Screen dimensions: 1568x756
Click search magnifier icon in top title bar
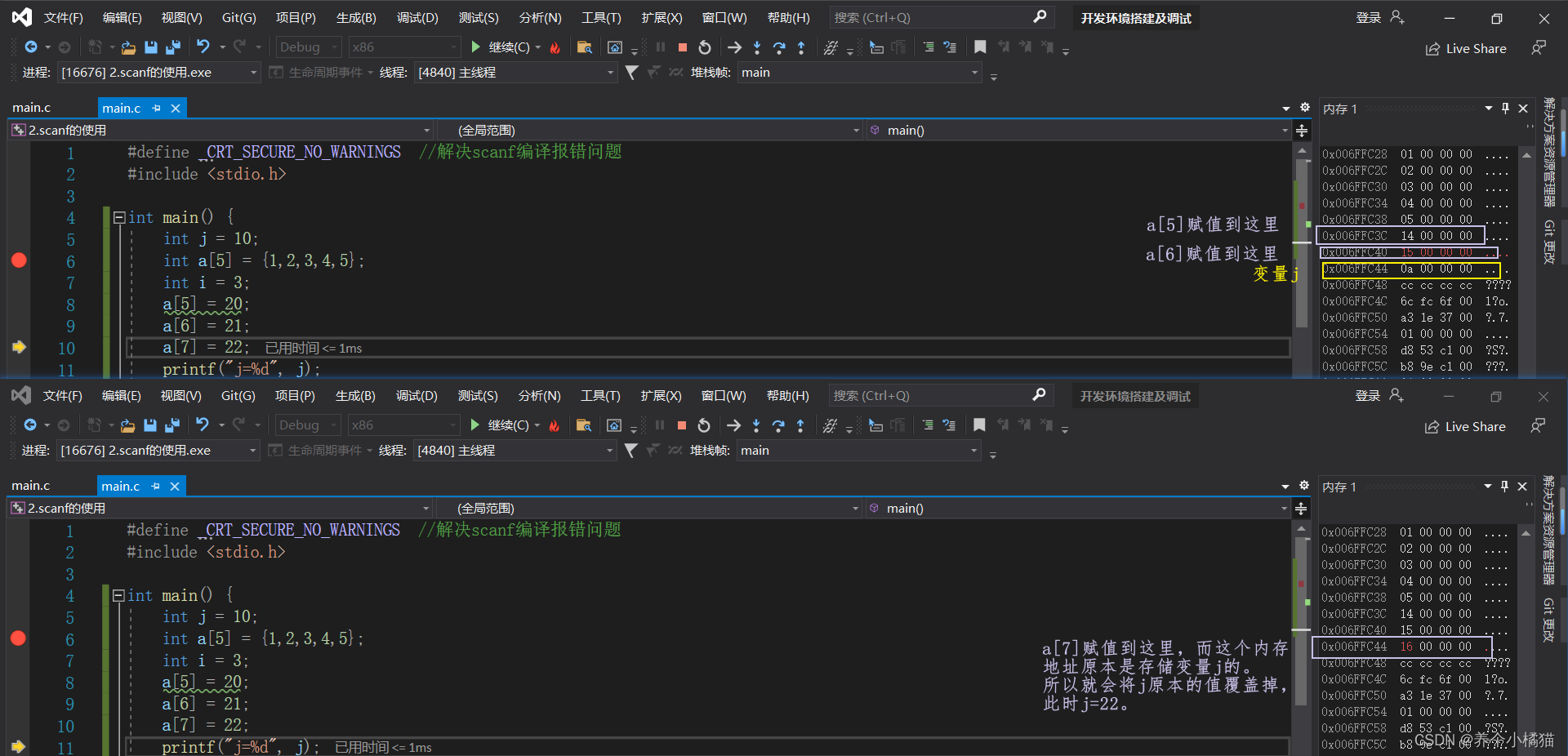tap(1040, 17)
